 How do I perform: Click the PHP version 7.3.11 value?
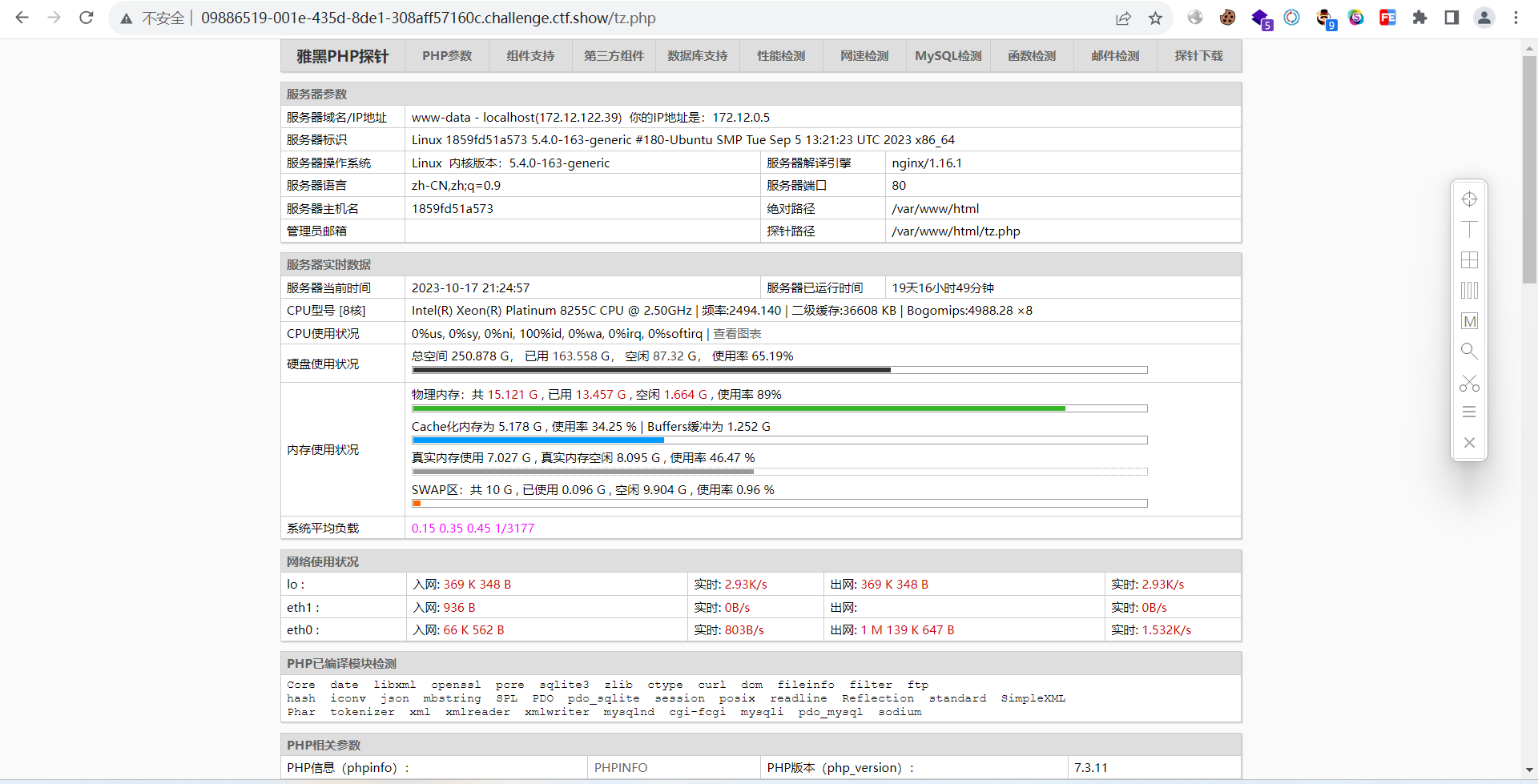[1091, 767]
